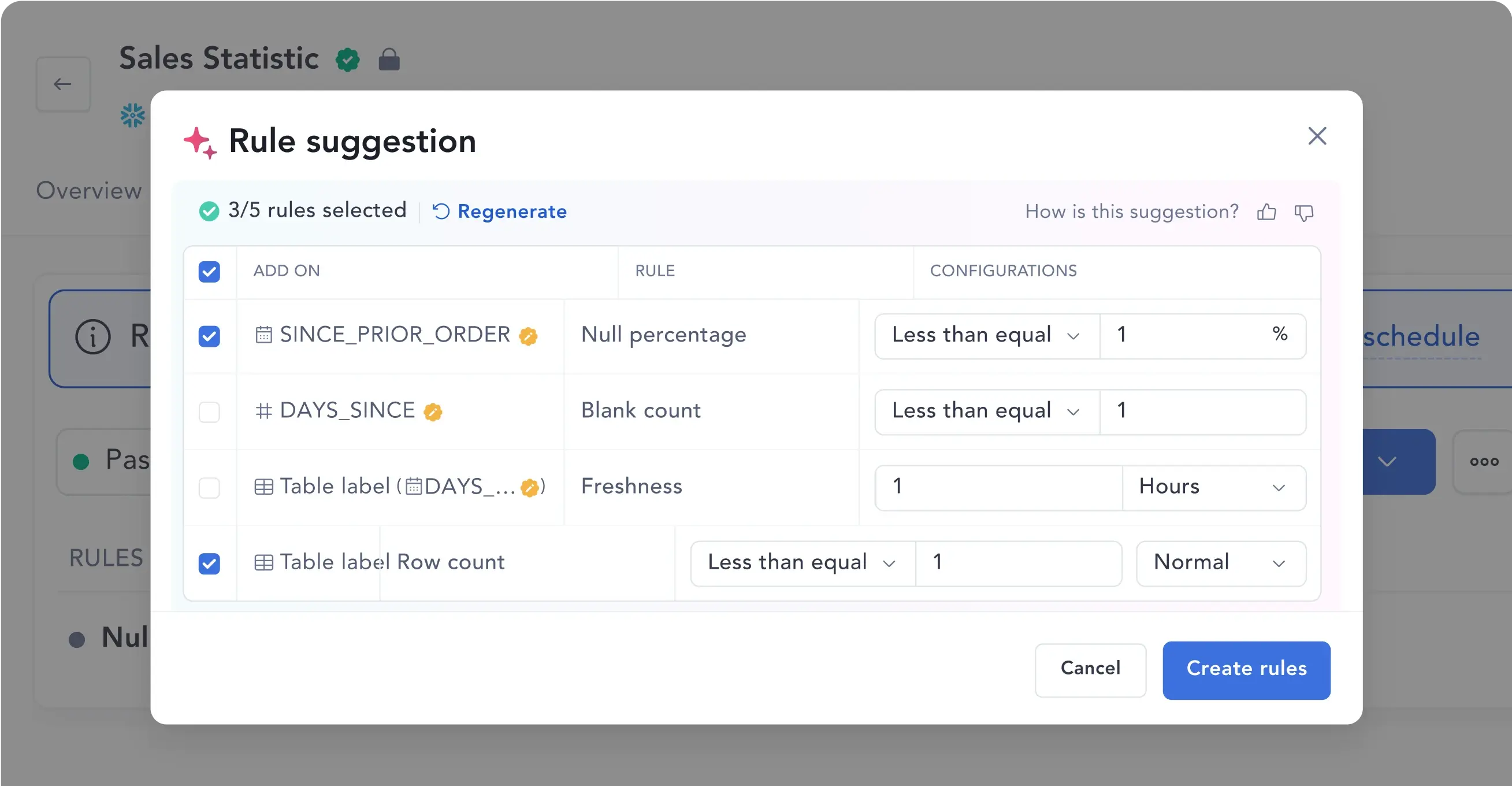
Task: Click the green verified badge beside Sales Statistic
Action: click(x=347, y=60)
